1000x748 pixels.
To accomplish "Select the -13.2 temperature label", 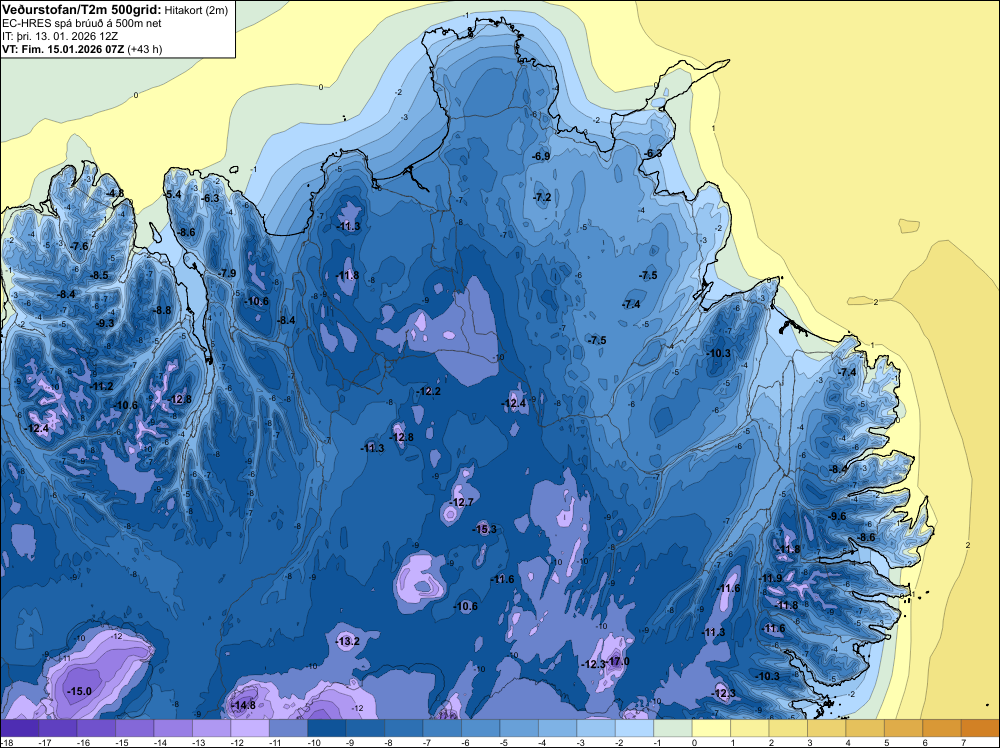I will pyautogui.click(x=348, y=642).
